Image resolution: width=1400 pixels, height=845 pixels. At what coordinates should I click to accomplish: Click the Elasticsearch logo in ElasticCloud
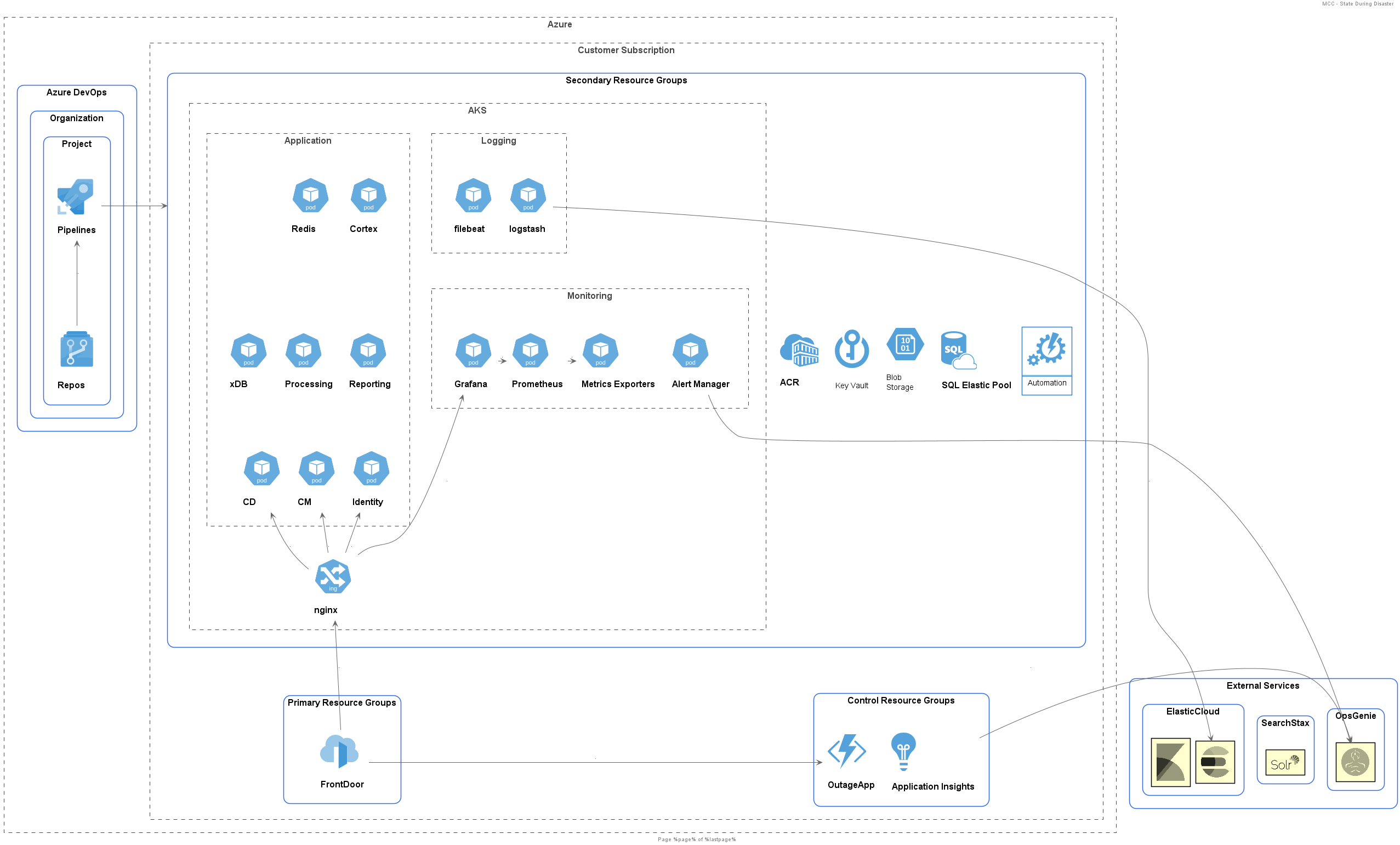click(x=1215, y=762)
